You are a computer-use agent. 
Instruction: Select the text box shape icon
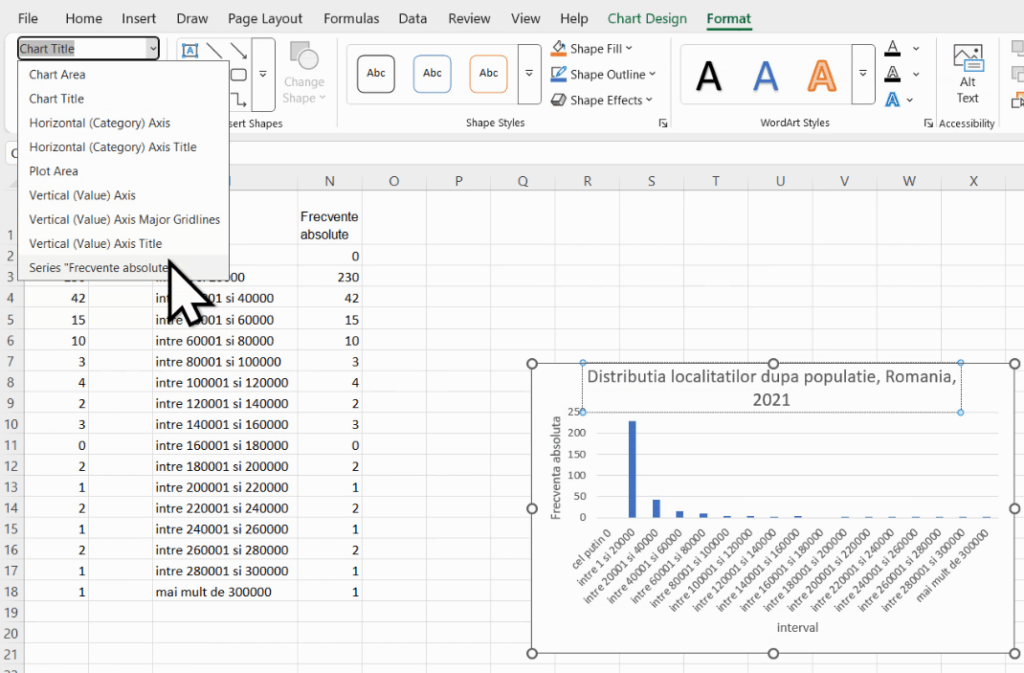tap(189, 51)
